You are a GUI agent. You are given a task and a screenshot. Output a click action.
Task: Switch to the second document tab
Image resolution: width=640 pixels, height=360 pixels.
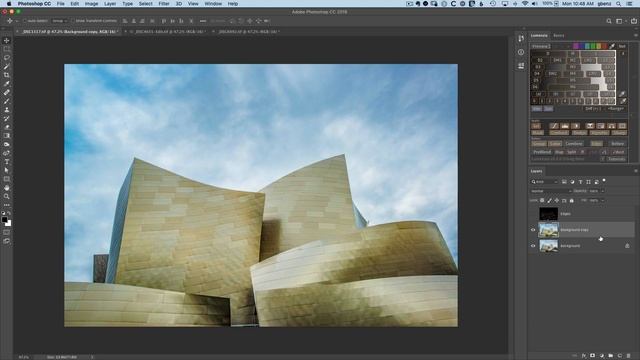coord(169,31)
